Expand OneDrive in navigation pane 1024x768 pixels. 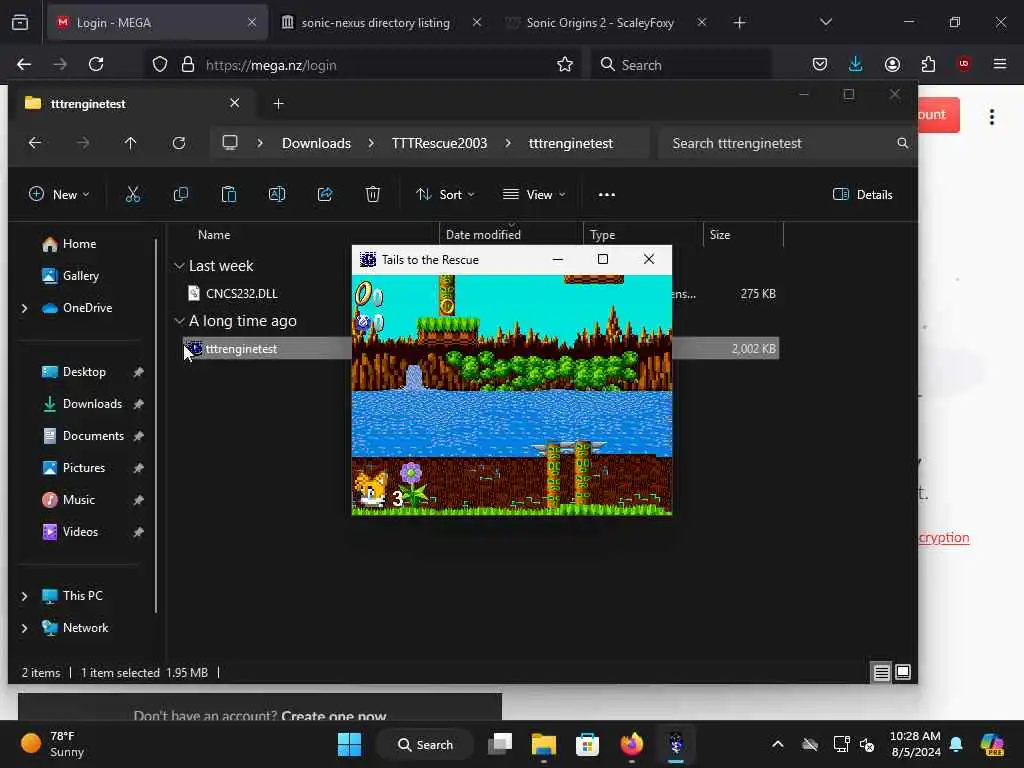coord(25,308)
